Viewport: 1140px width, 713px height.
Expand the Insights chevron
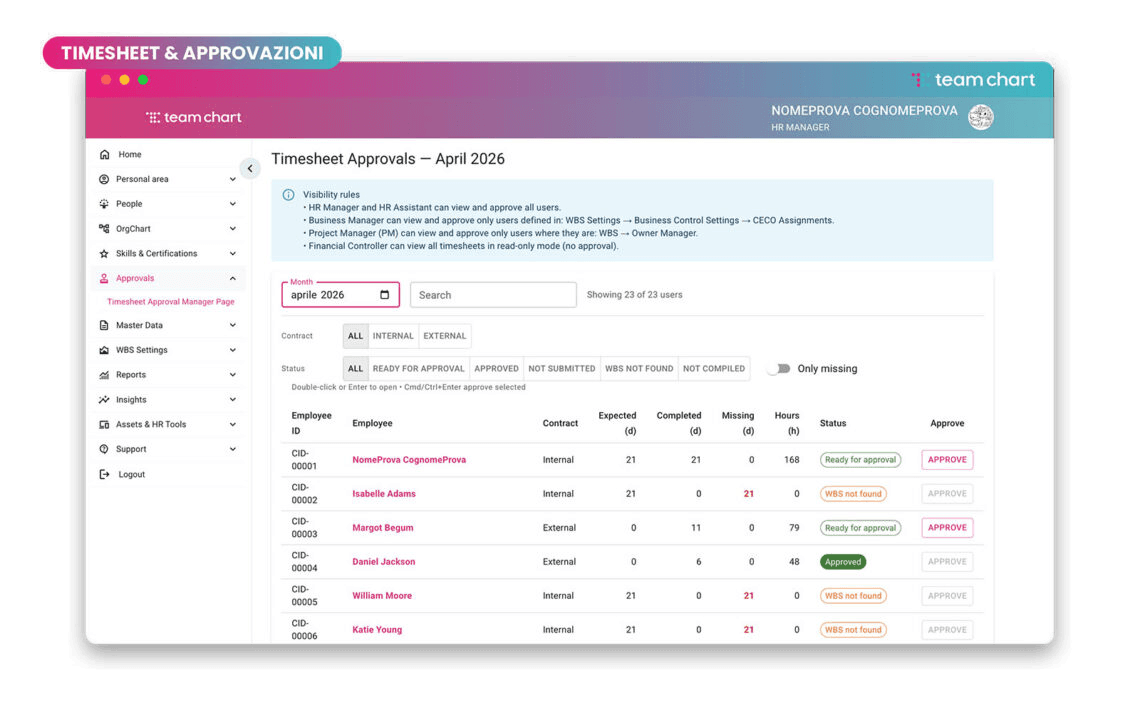233,400
